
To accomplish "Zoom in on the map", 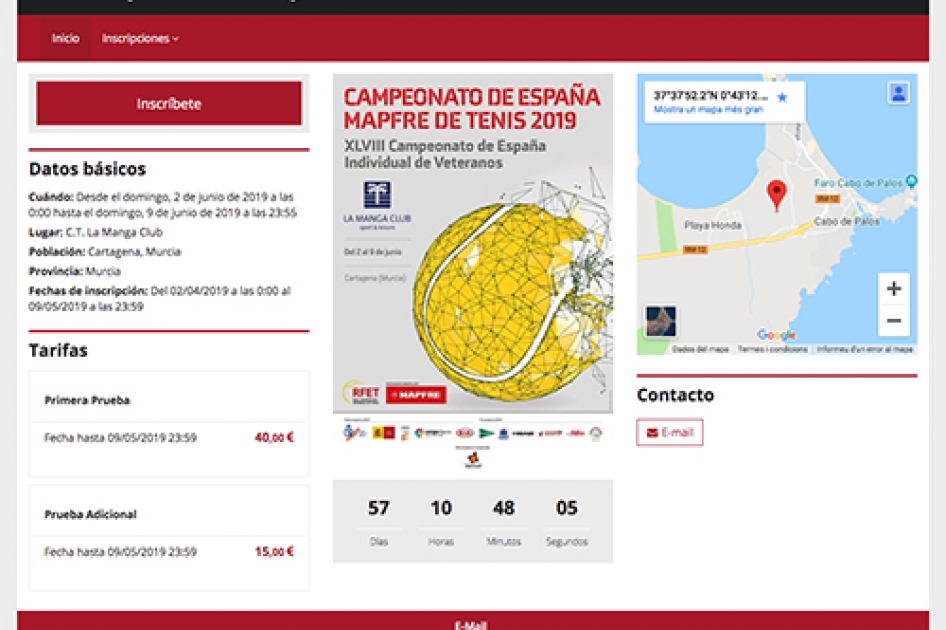I will (894, 288).
